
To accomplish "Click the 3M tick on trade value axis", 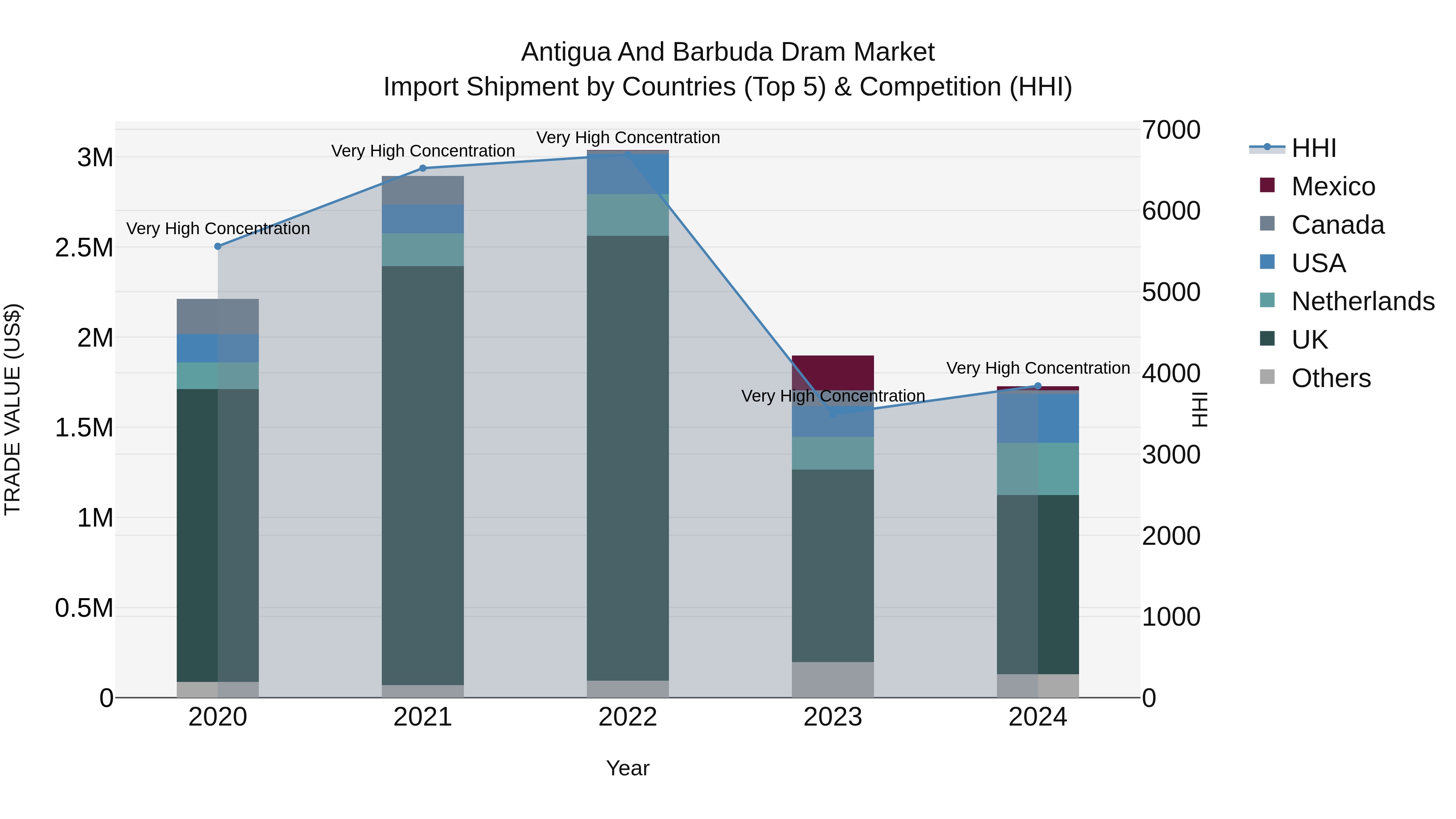I will point(95,158).
